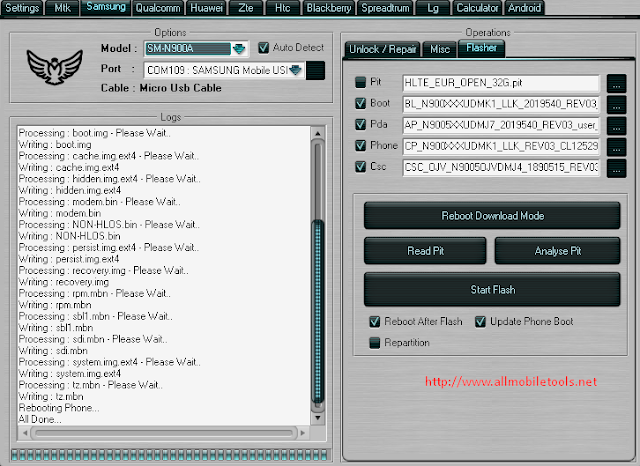640x466 pixels.
Task: Click the eagle logo icon
Action: [55, 67]
